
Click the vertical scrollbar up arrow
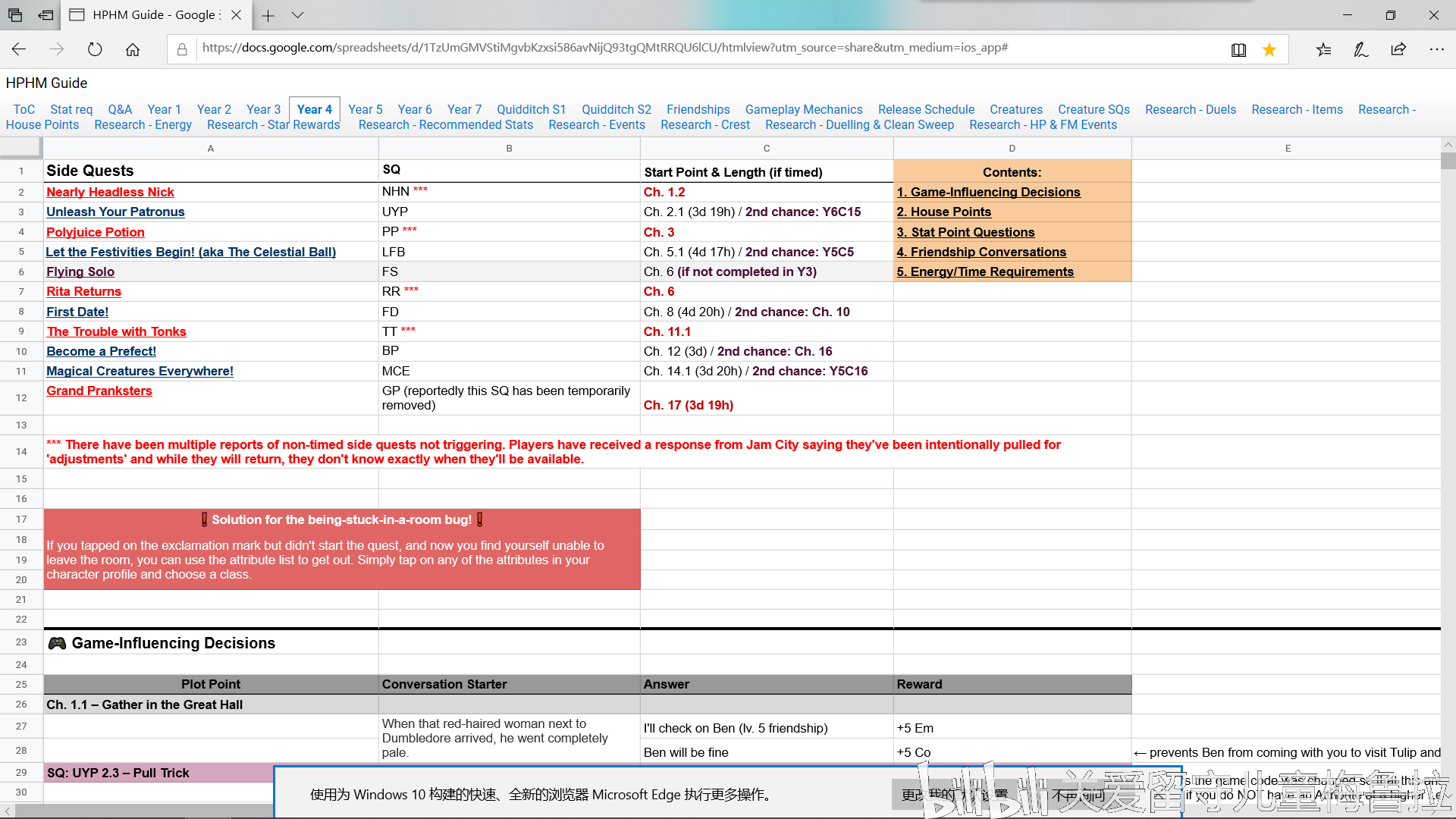pos(1448,144)
